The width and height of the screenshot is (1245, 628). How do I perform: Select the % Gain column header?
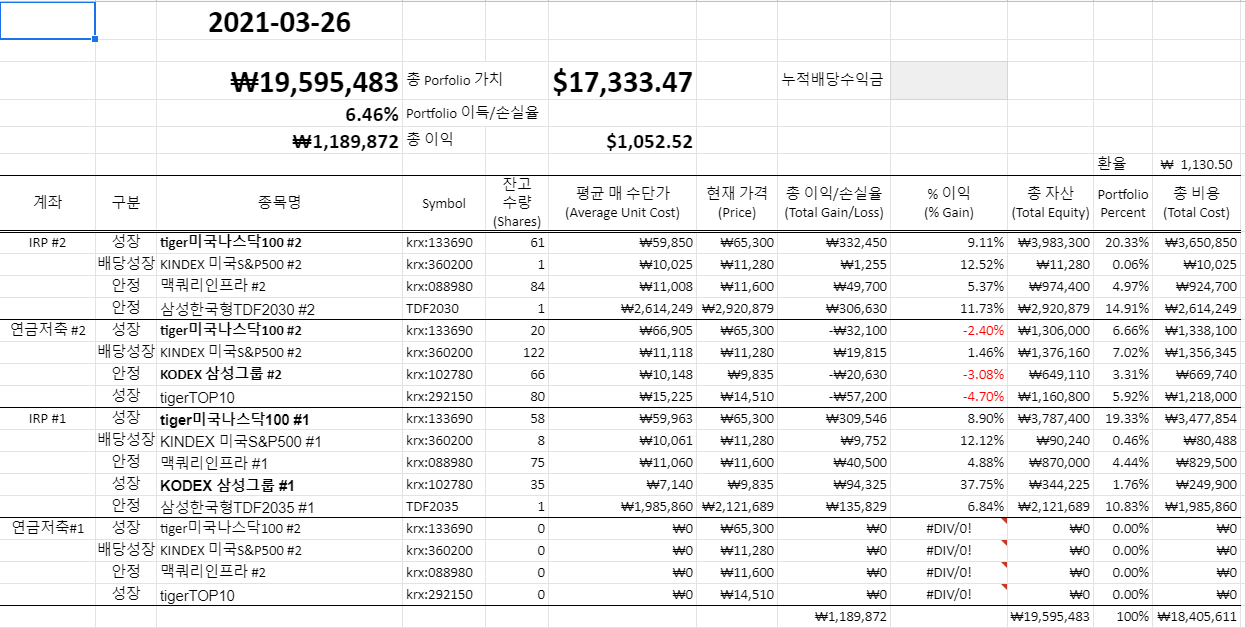pos(948,203)
